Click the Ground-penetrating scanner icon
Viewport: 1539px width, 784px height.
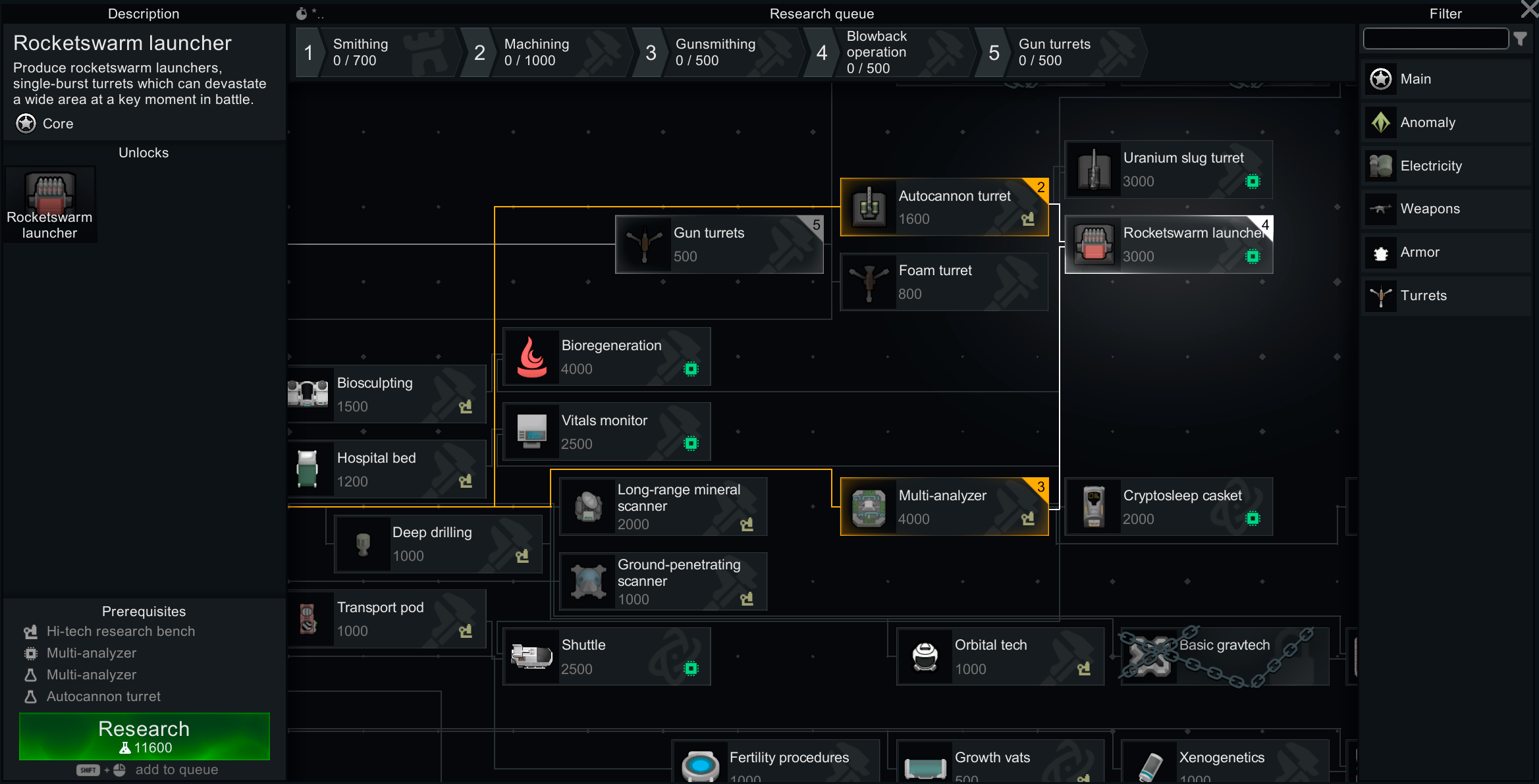[588, 581]
